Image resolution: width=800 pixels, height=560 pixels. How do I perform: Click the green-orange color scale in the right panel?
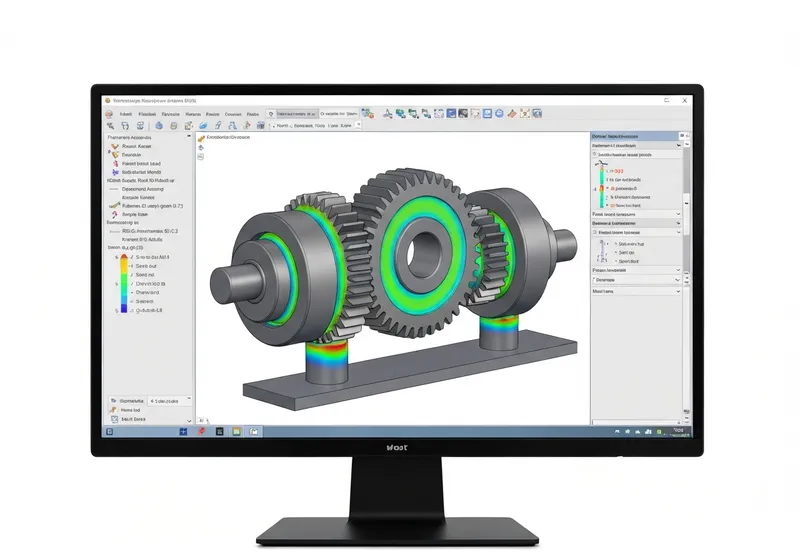pyautogui.click(x=602, y=186)
